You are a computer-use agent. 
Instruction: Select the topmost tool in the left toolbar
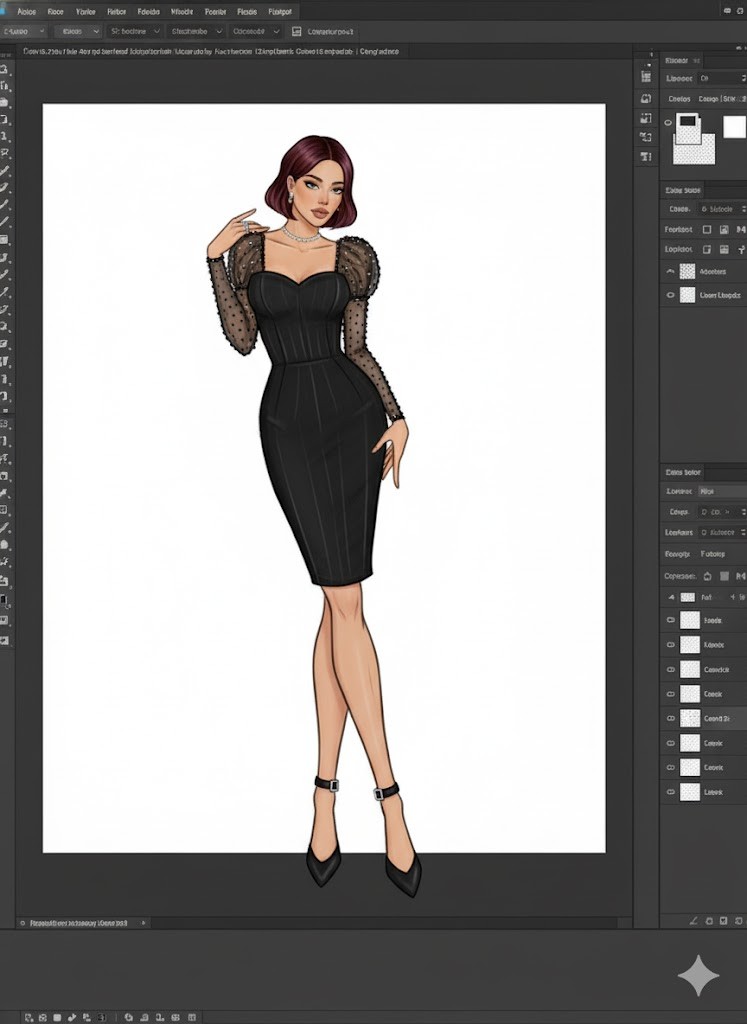coord(5,70)
